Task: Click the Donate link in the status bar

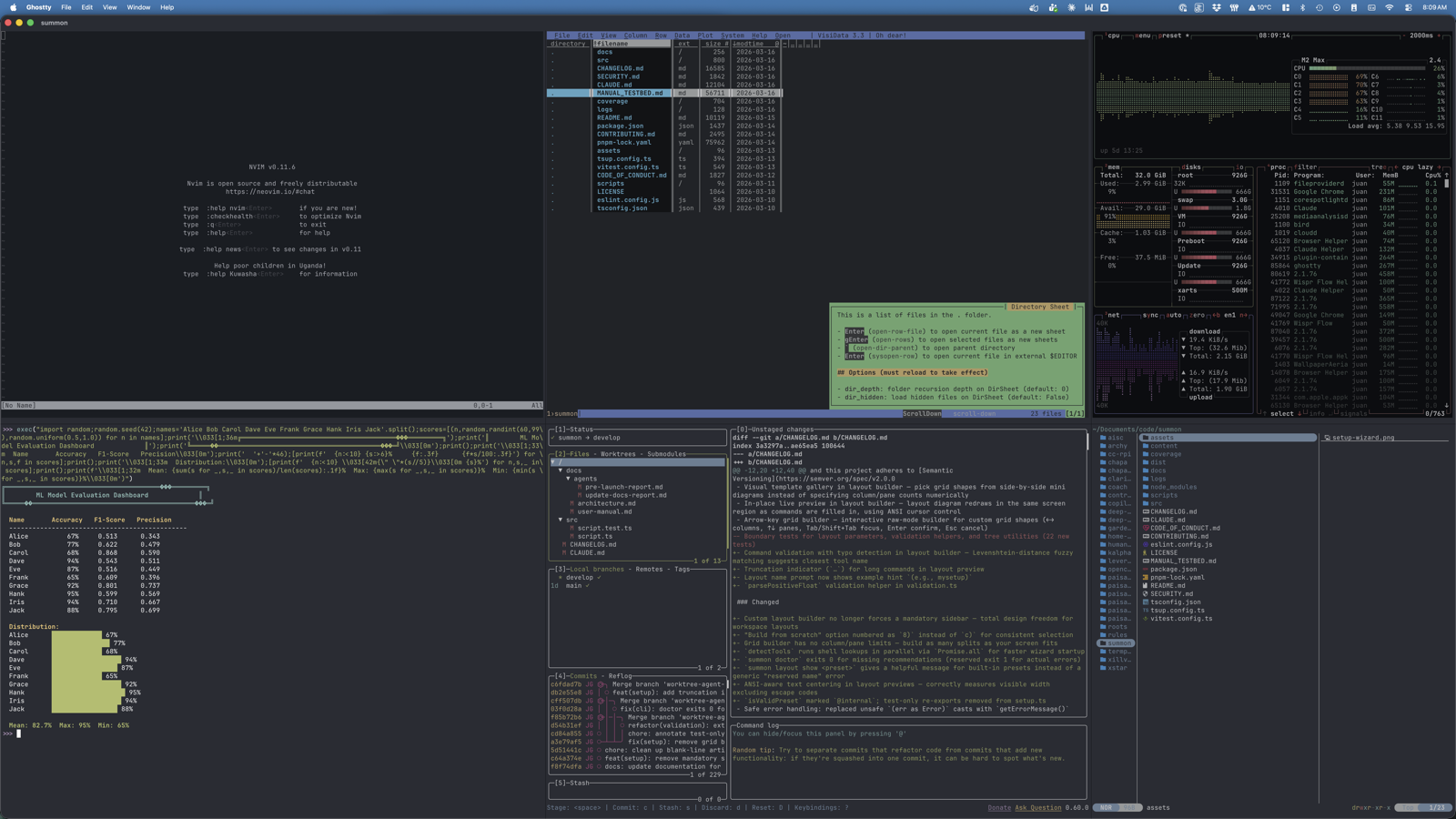Action: click(x=999, y=808)
